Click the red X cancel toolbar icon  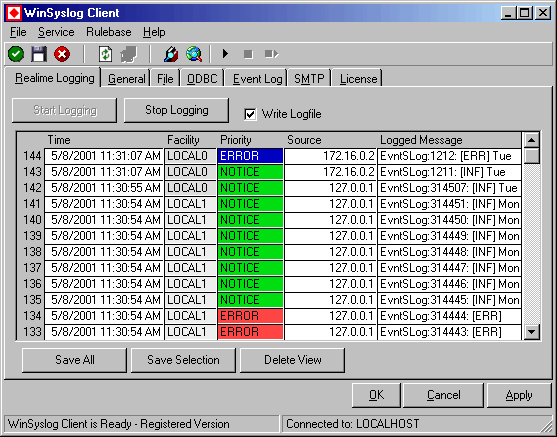pos(62,54)
